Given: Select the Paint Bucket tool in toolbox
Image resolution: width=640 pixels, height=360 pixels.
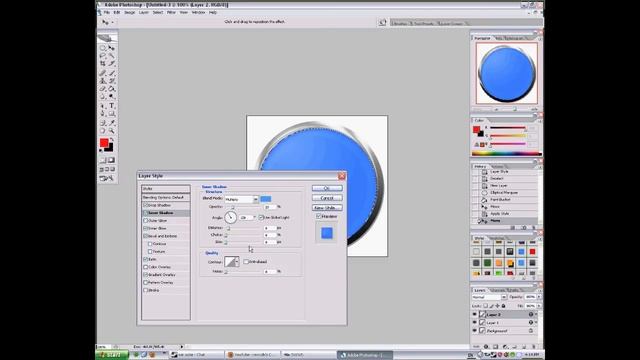Looking at the screenshot, I should (111, 89).
